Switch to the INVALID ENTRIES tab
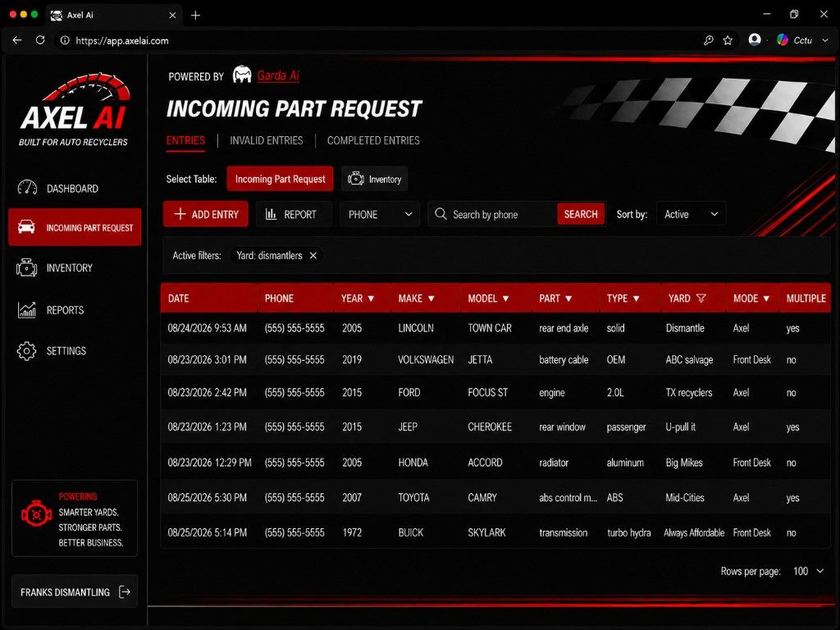Image resolution: width=840 pixels, height=630 pixels. pos(266,140)
